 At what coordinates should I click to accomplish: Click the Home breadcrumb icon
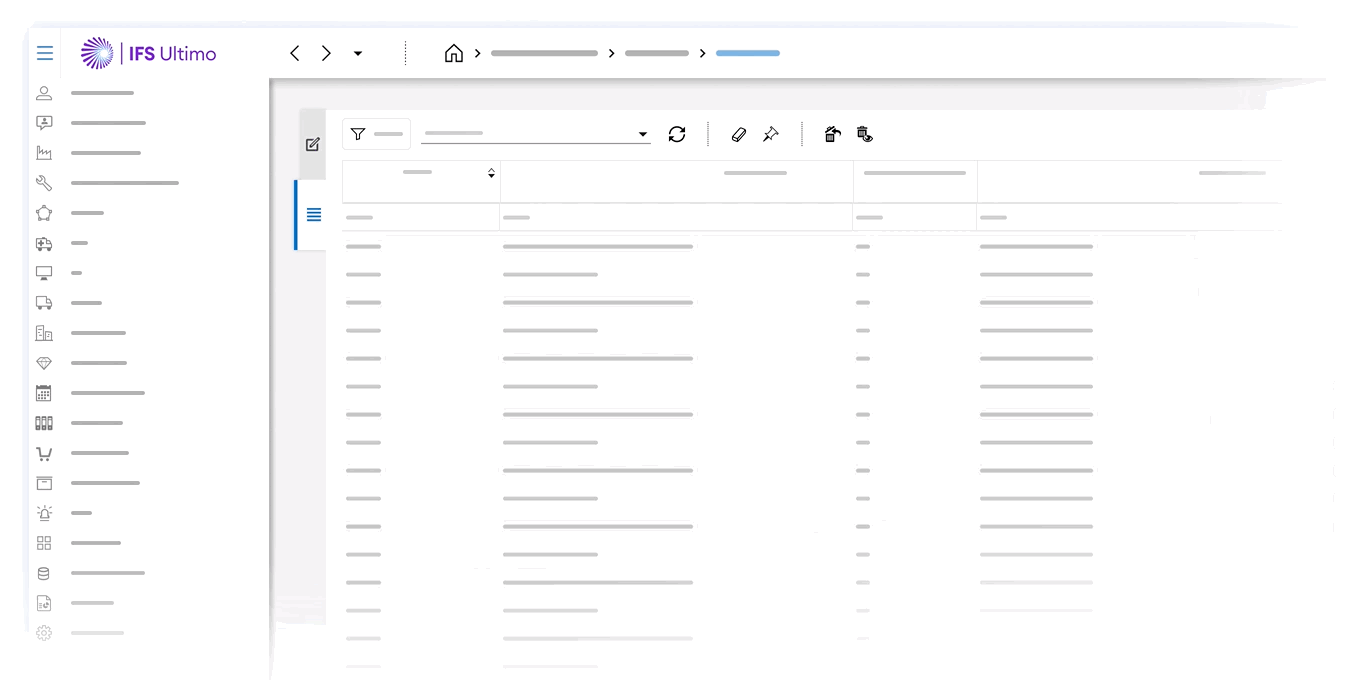click(454, 53)
